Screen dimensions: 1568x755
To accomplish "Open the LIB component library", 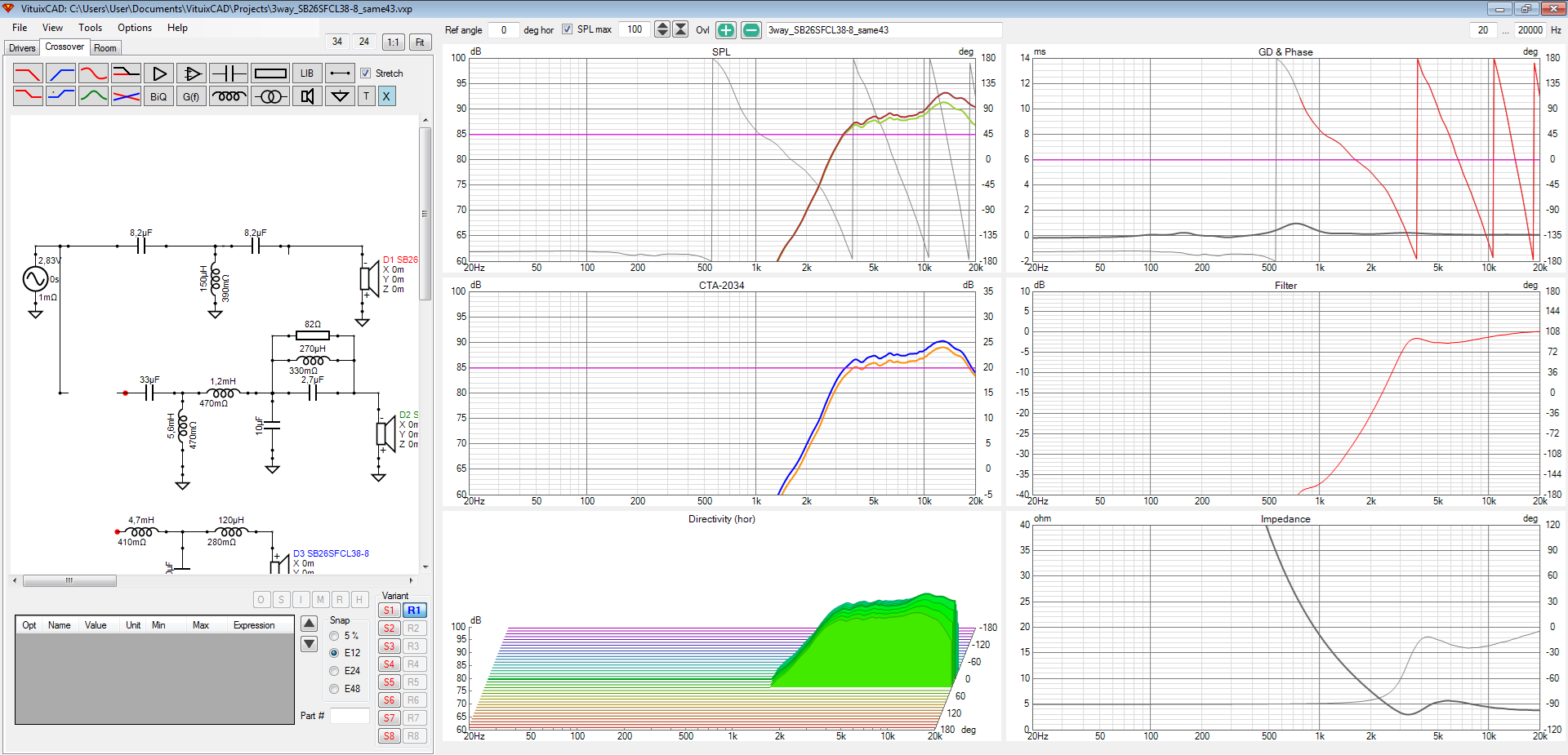I will tap(306, 73).
